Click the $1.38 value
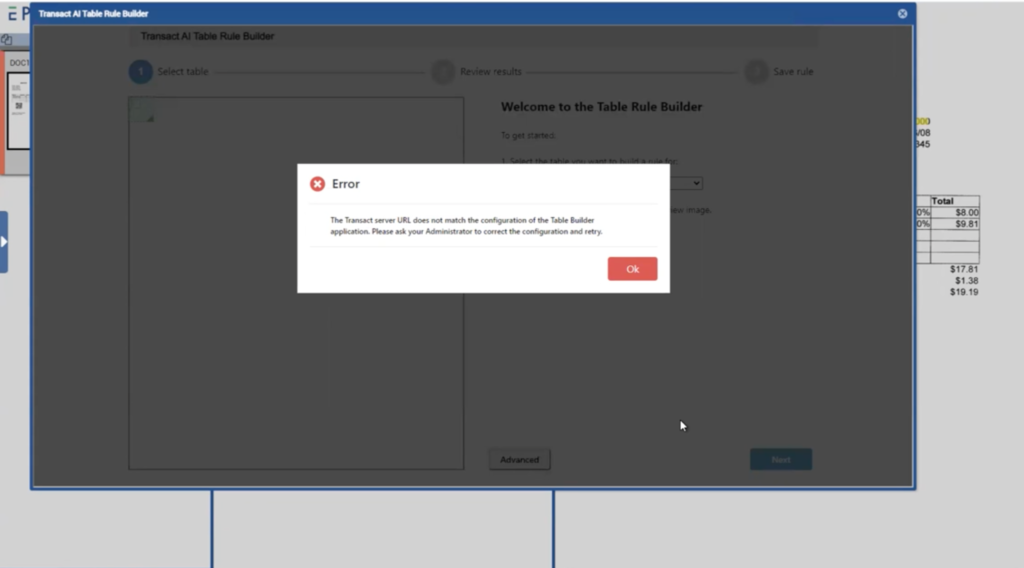 click(966, 281)
